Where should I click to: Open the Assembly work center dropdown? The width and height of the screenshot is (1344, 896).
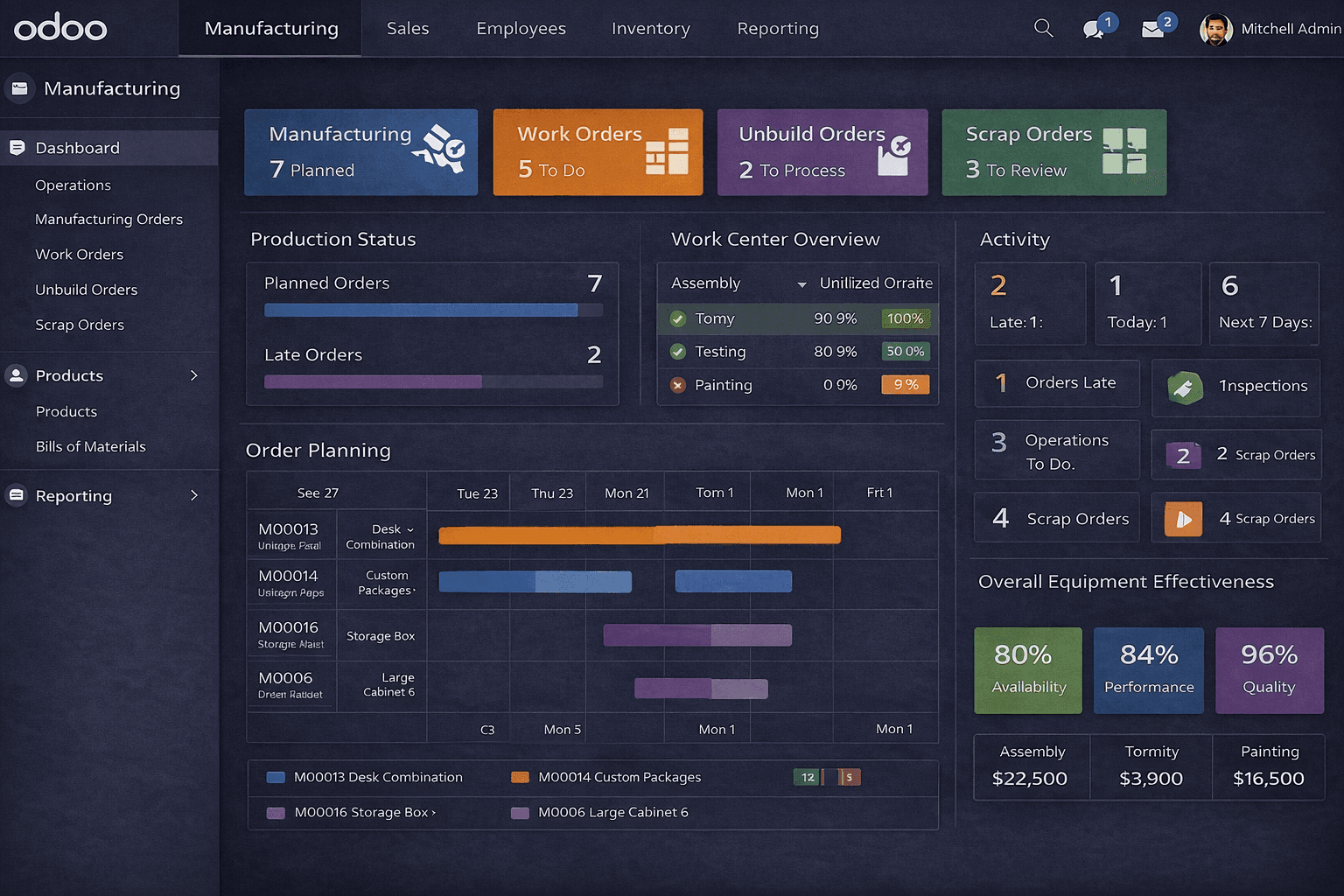tap(801, 284)
